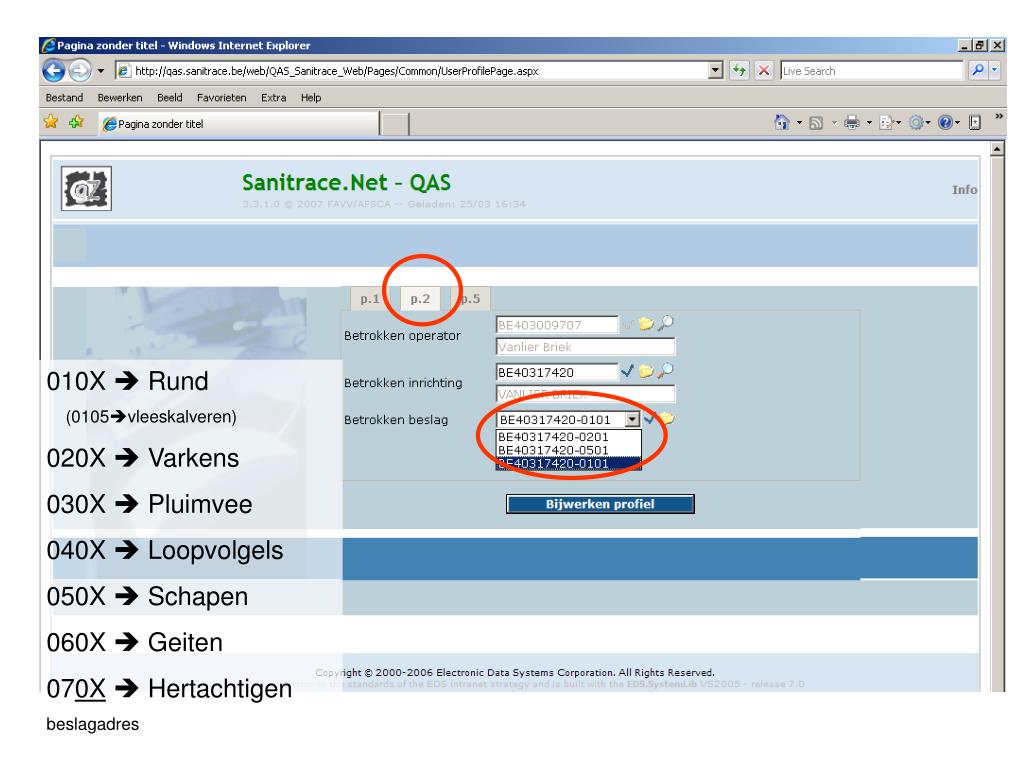1024x768 pixels.
Task: Click the 'Bijwerken profiel' button
Action: [600, 504]
